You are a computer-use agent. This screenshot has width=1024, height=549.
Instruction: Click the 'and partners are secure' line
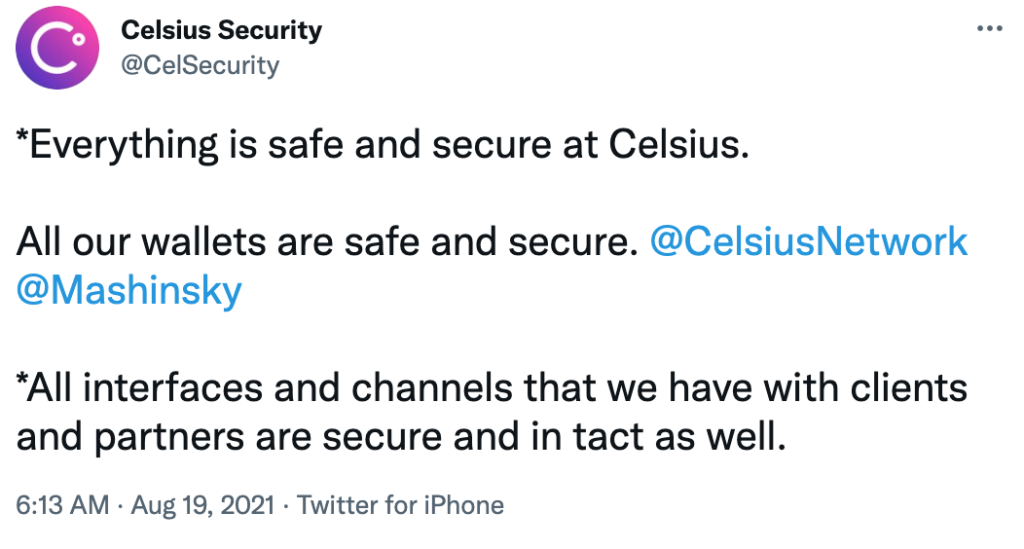tap(401, 437)
